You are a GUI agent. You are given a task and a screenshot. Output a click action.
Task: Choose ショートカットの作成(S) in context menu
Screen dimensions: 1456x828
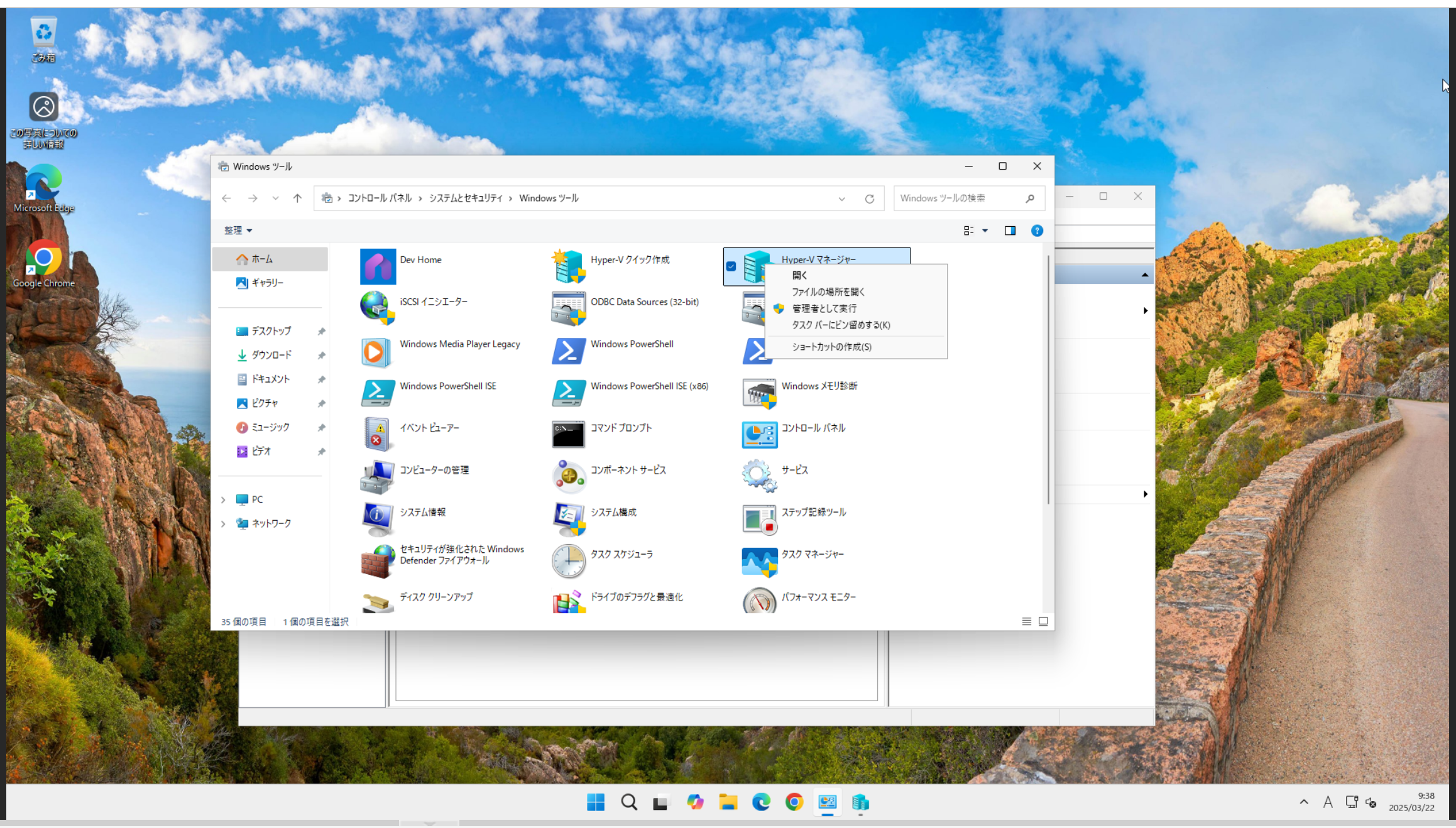[x=831, y=347]
